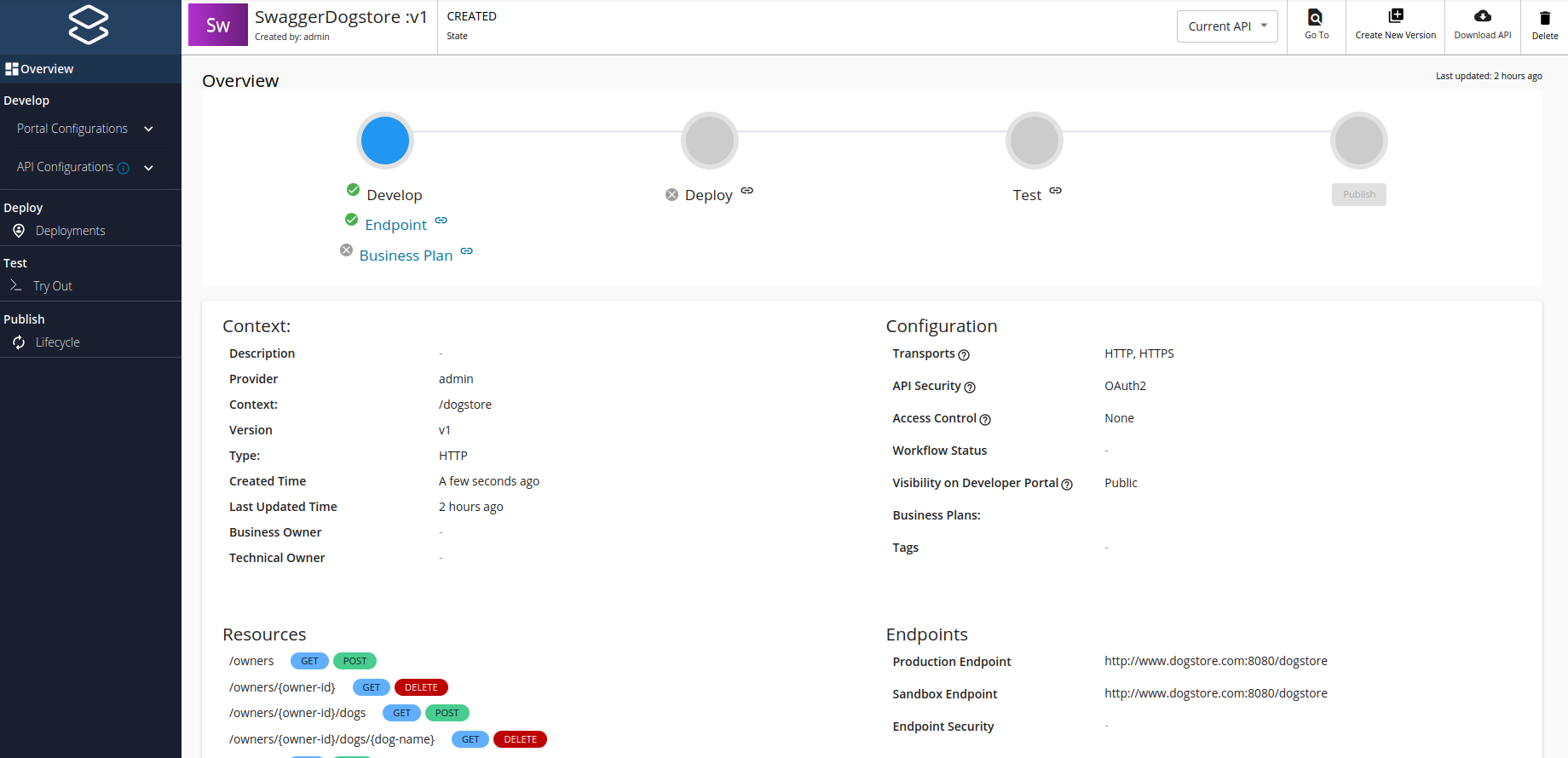Click the Try Out terminal icon
Image resolution: width=1568 pixels, height=758 pixels.
coord(16,286)
